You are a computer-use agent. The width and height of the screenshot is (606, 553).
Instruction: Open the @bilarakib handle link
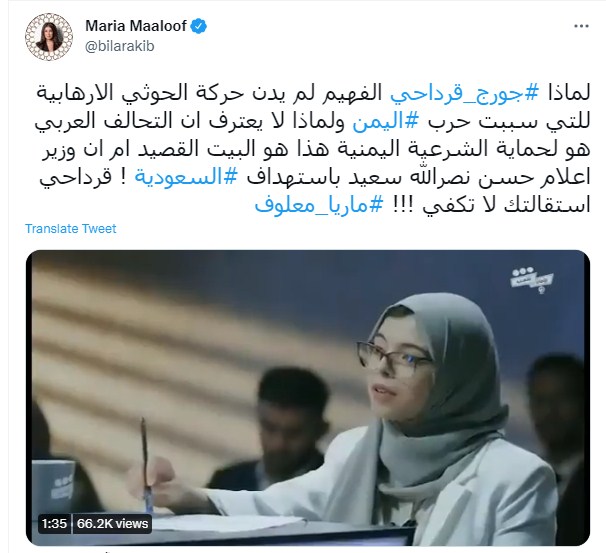coord(119,46)
